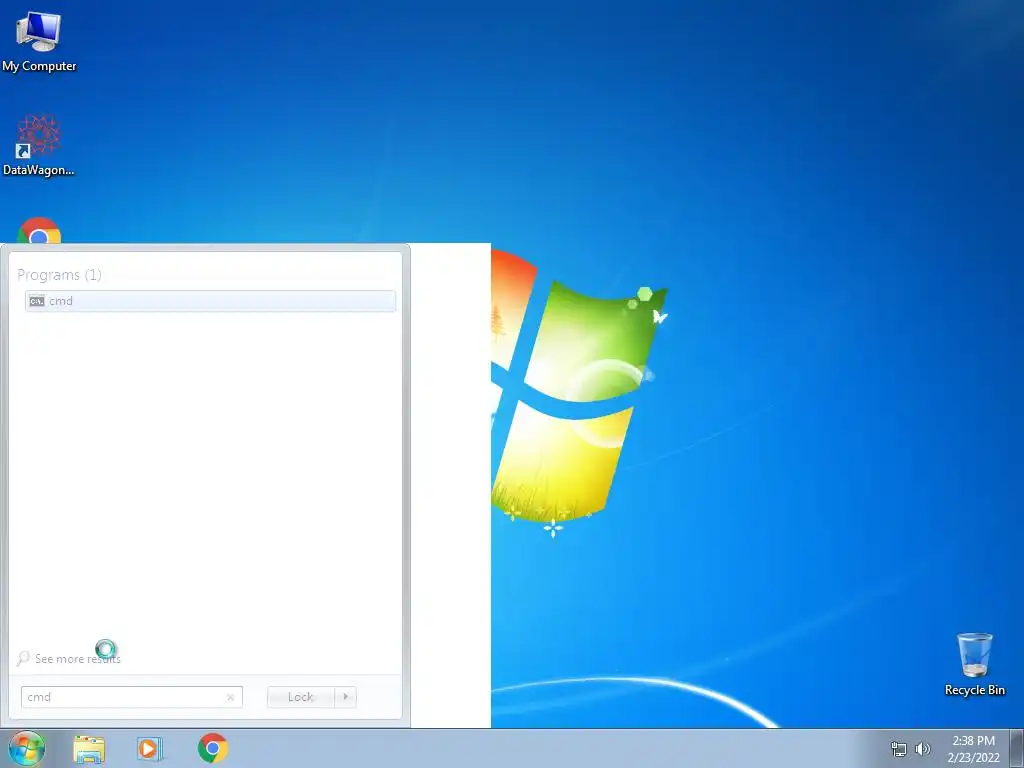Open the Recycle Bin
This screenshot has height=768, width=1024.
[x=974, y=664]
